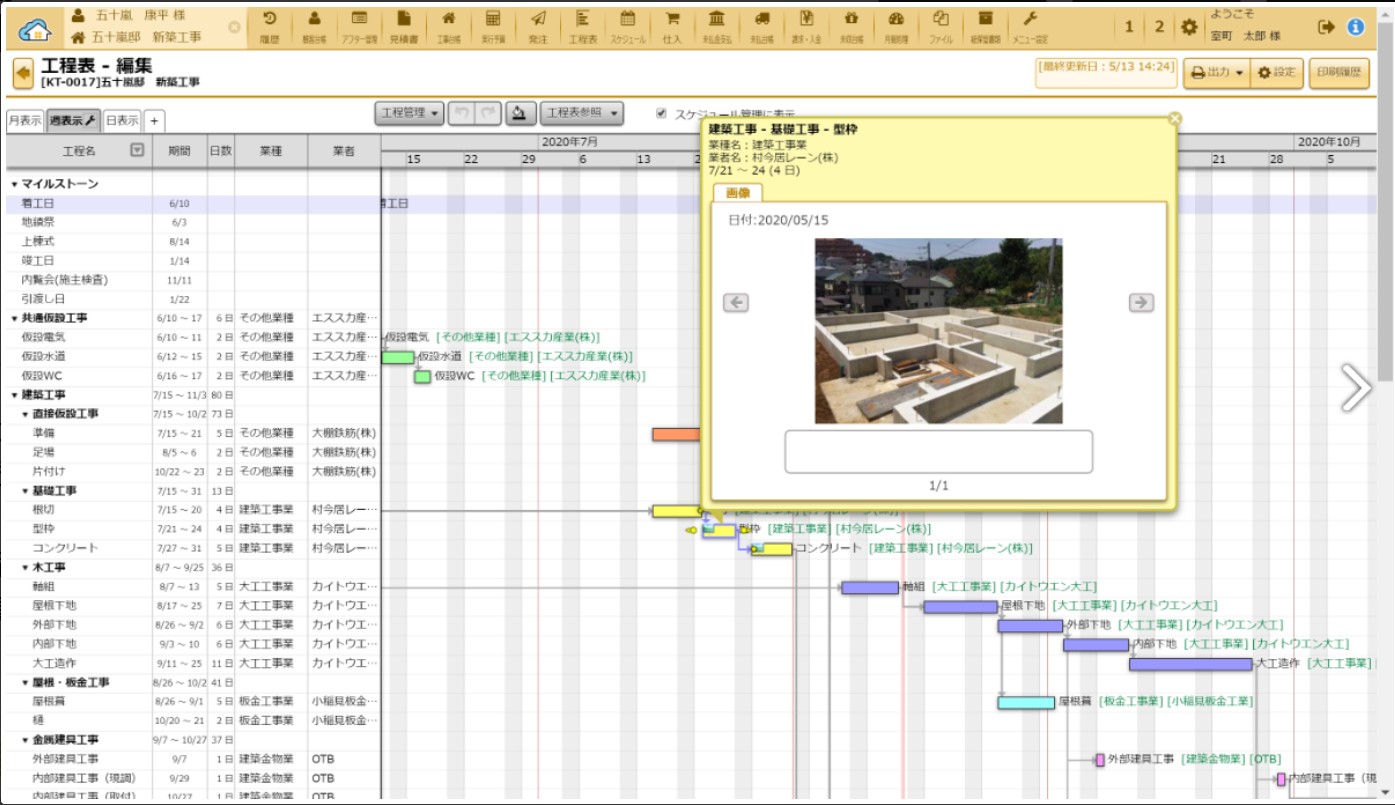
Task: Click the image caption input field
Action: tap(938, 452)
